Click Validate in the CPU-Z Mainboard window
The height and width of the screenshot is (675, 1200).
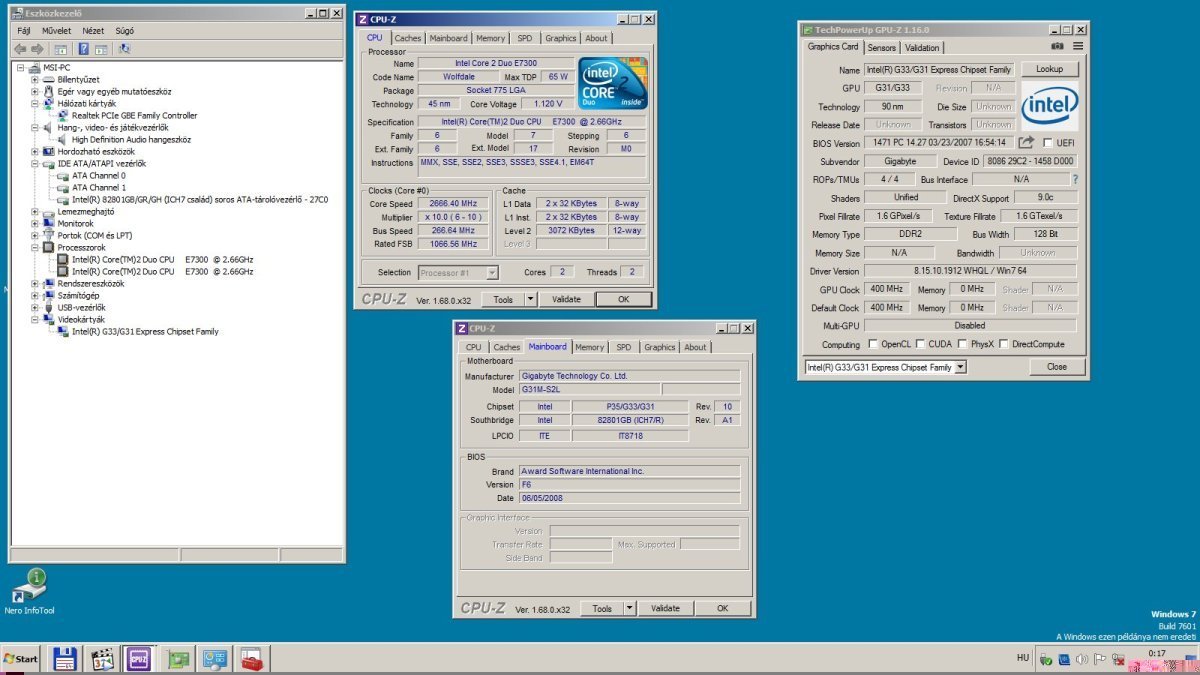(665, 608)
